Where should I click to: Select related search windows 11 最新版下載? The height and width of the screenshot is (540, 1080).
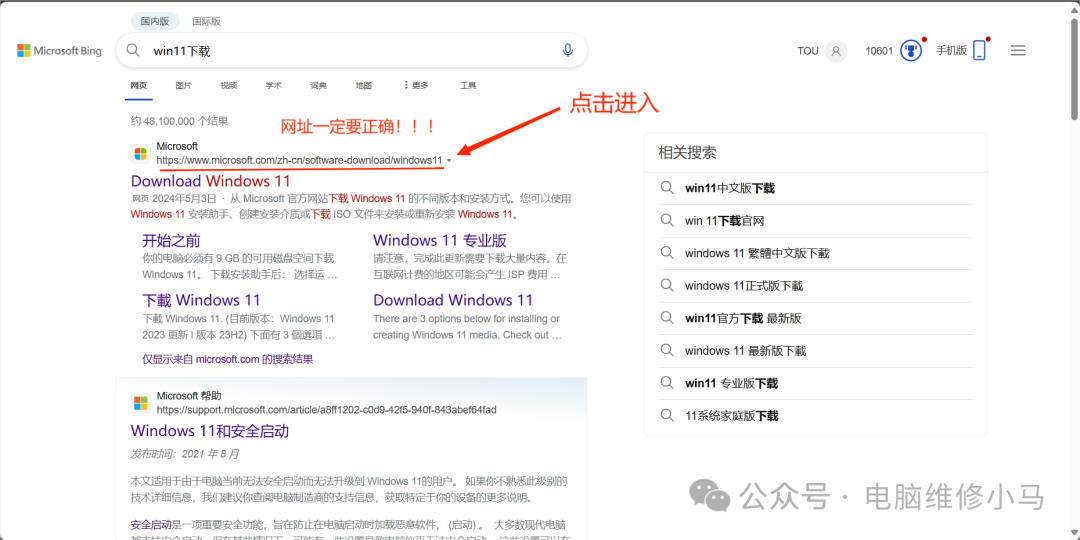745,350
